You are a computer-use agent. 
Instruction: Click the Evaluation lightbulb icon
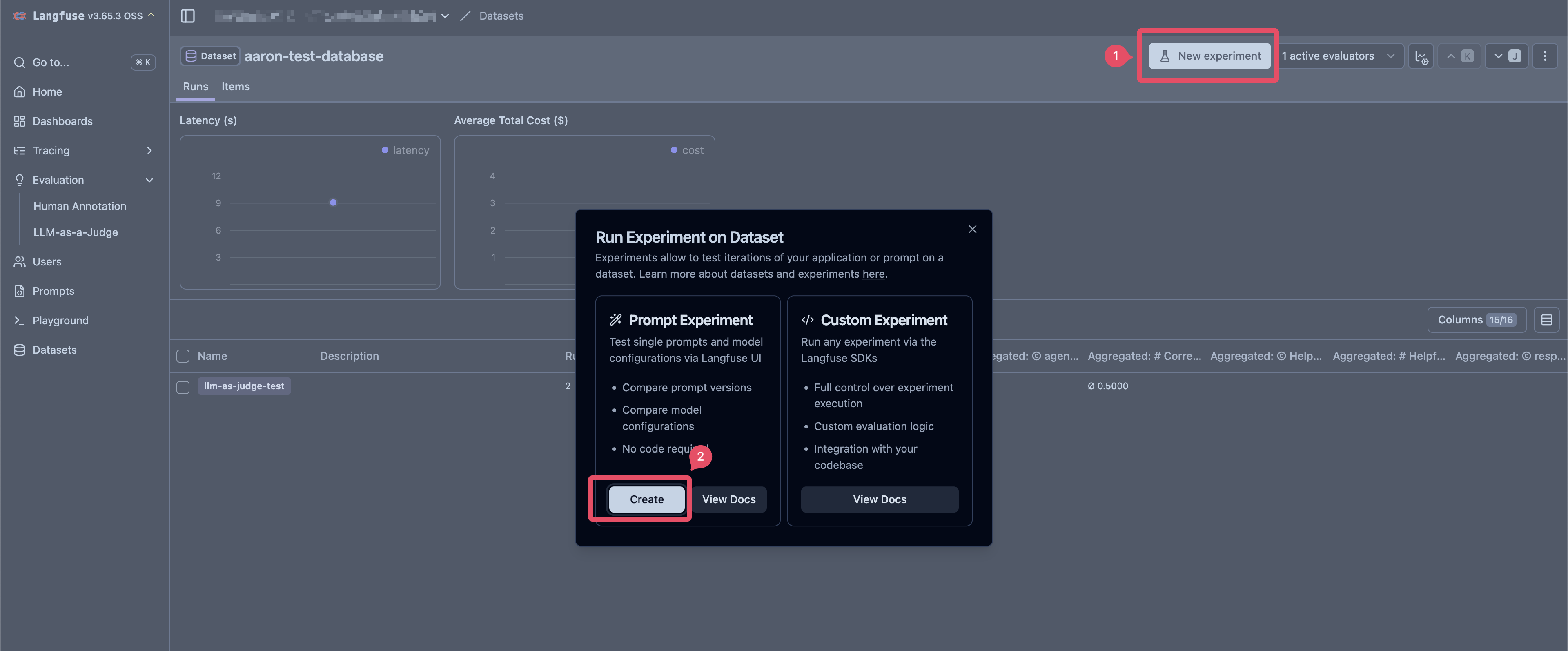[20, 180]
